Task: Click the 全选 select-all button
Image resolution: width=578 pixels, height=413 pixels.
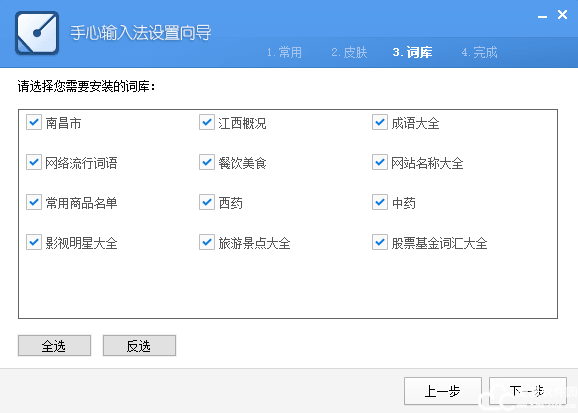Action: [x=54, y=346]
